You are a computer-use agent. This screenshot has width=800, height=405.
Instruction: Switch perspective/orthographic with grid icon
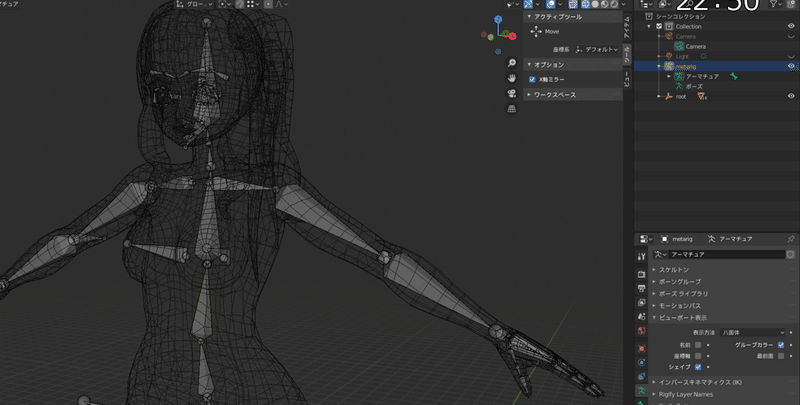[512, 109]
